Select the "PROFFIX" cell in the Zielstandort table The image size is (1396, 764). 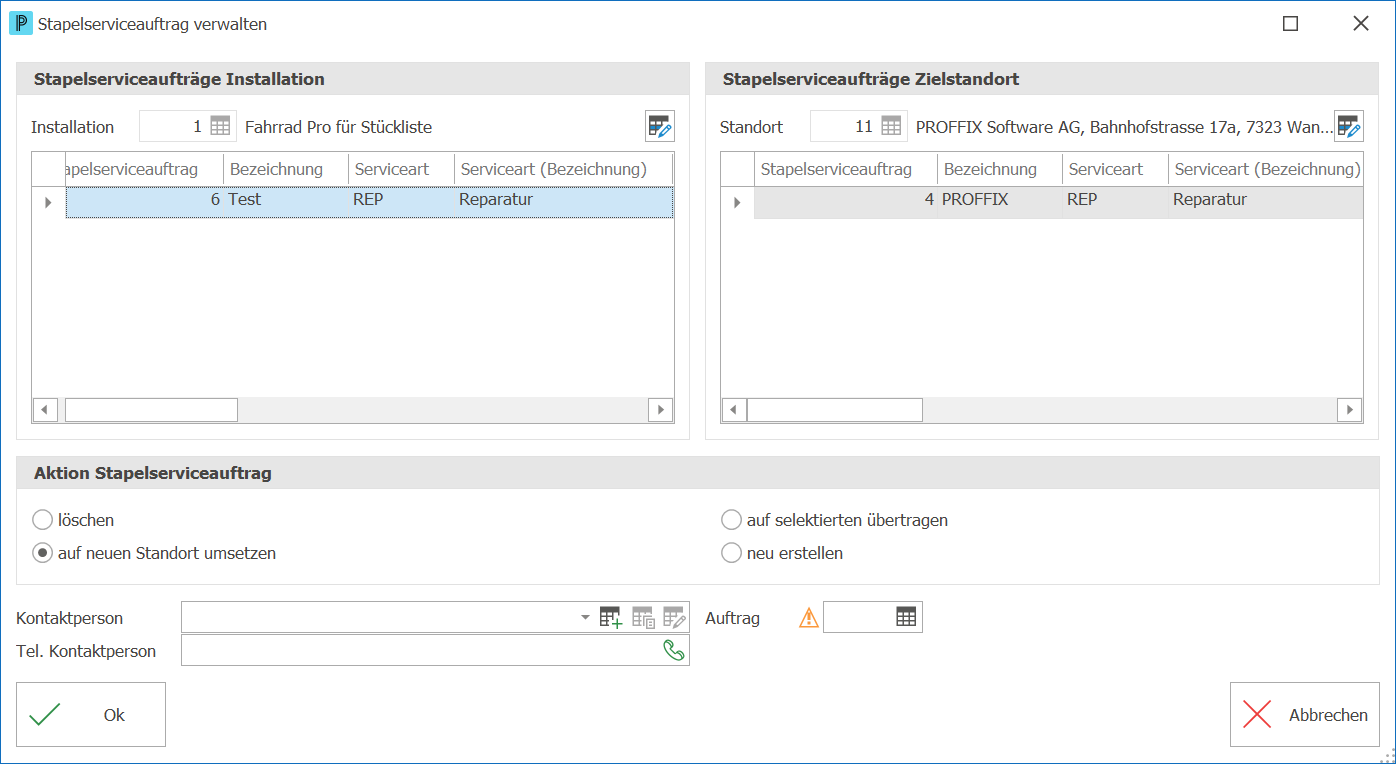[1000, 200]
